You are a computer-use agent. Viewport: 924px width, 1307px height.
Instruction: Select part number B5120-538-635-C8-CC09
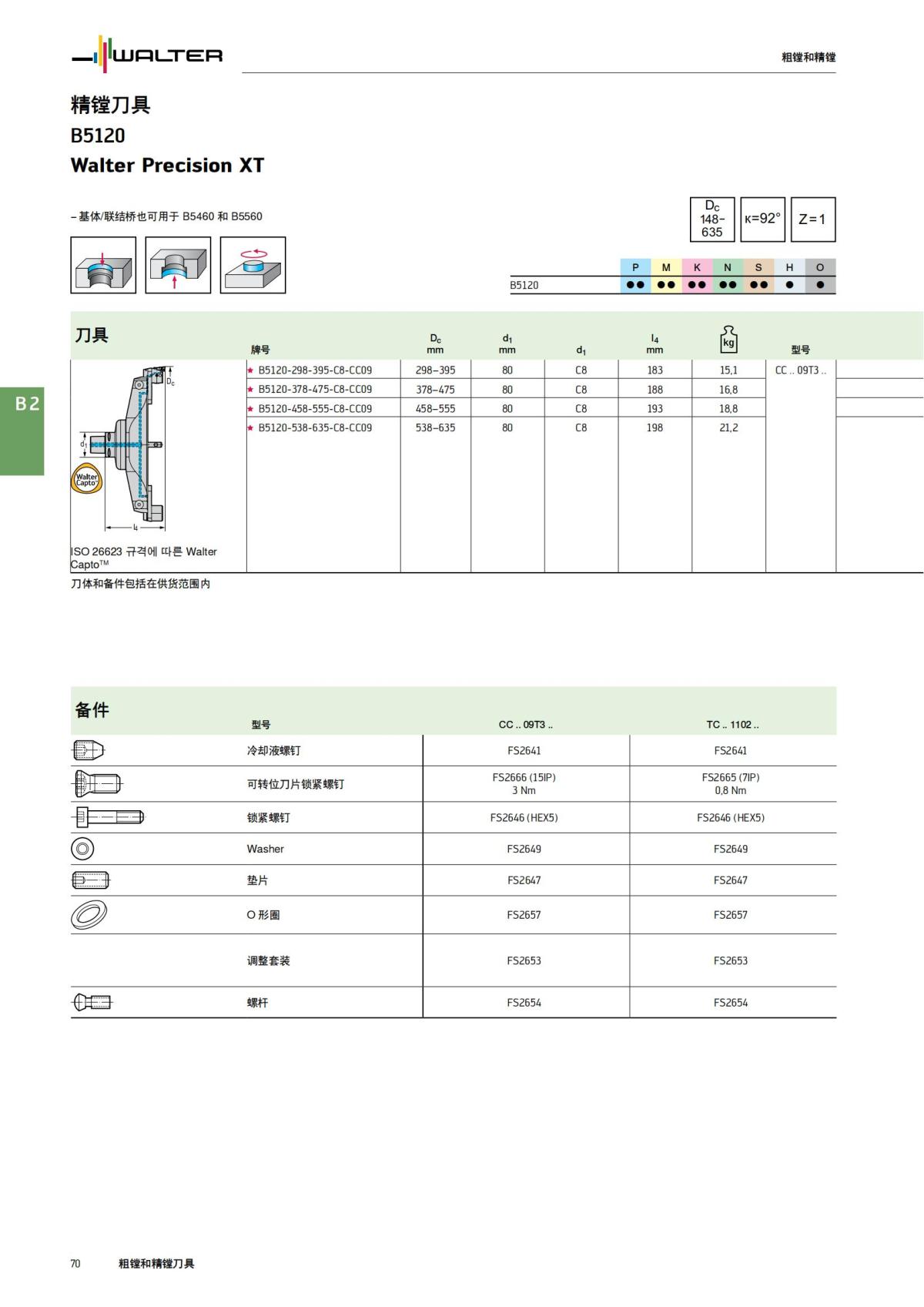click(x=315, y=428)
